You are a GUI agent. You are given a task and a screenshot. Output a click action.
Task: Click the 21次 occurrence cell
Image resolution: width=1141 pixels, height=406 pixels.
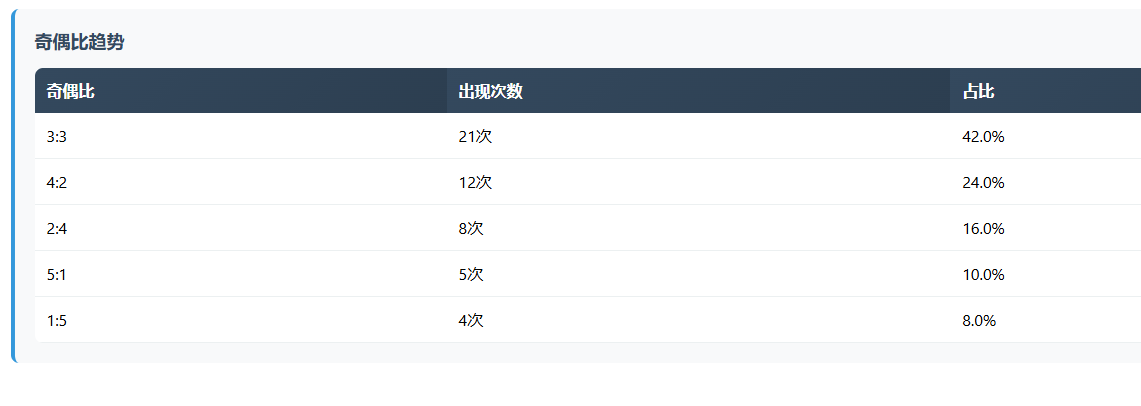point(475,137)
